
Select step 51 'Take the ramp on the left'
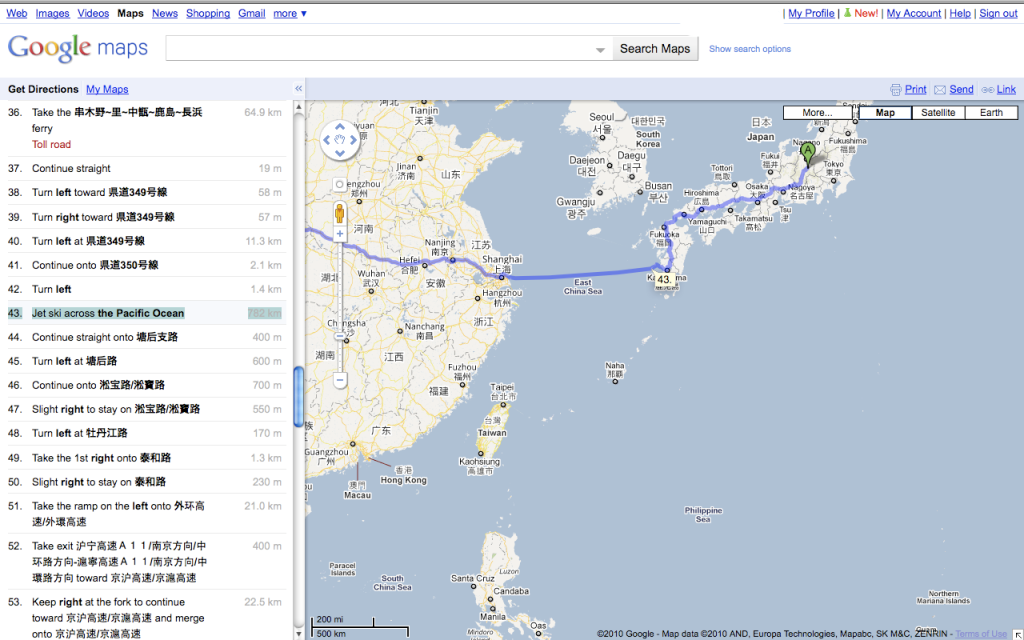coord(146,514)
